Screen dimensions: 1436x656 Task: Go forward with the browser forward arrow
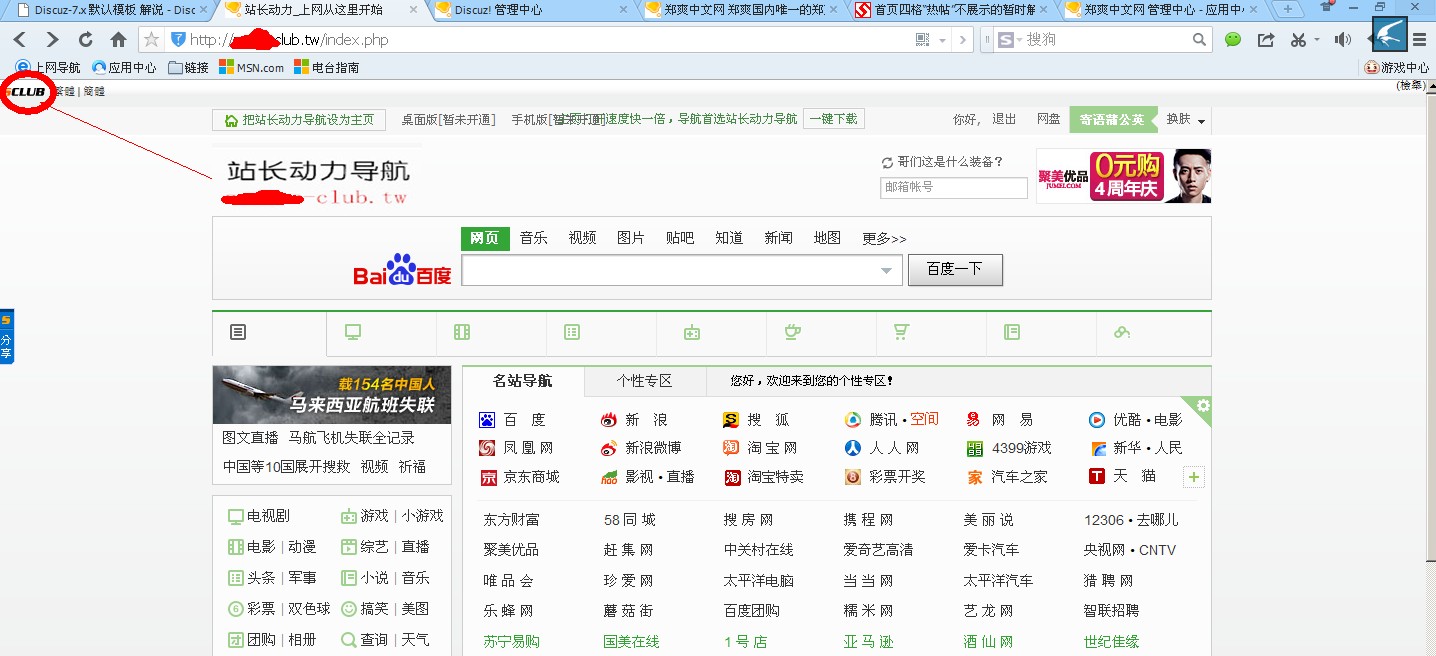coord(52,40)
